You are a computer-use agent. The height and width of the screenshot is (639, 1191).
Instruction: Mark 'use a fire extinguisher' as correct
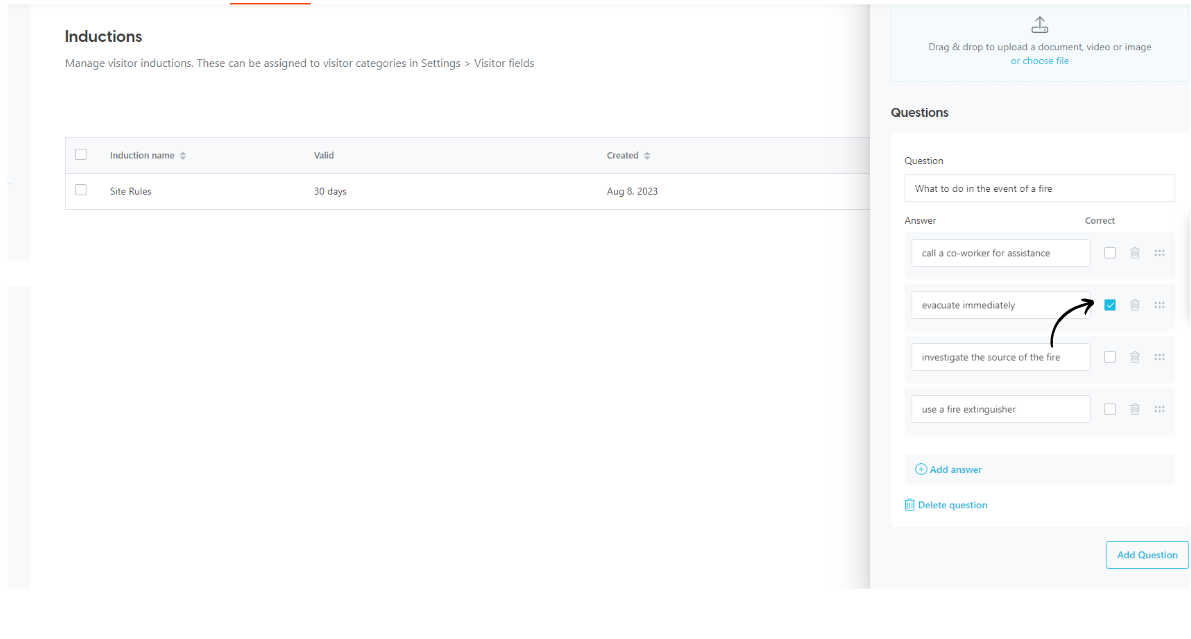pos(1110,409)
